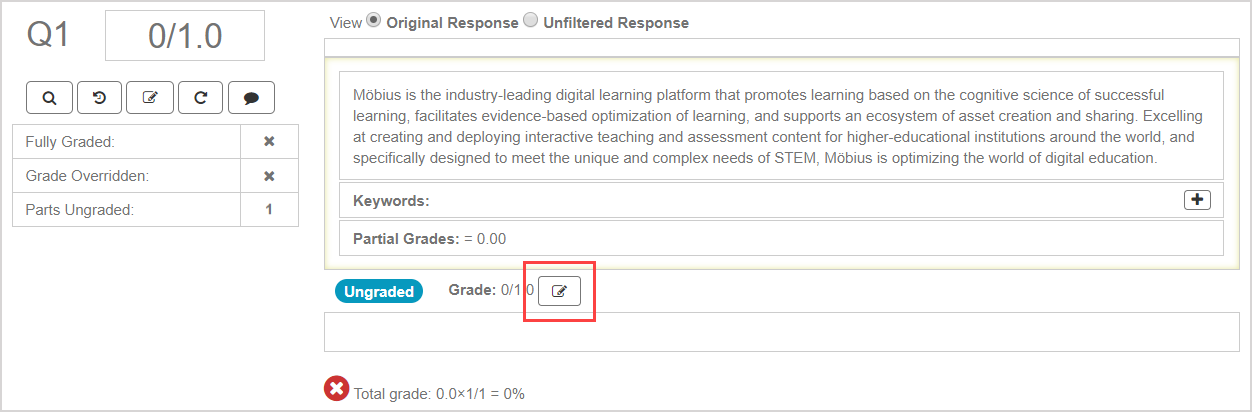This screenshot has width=1252, height=412.
Task: Click the Keywords label
Action: [x=391, y=201]
